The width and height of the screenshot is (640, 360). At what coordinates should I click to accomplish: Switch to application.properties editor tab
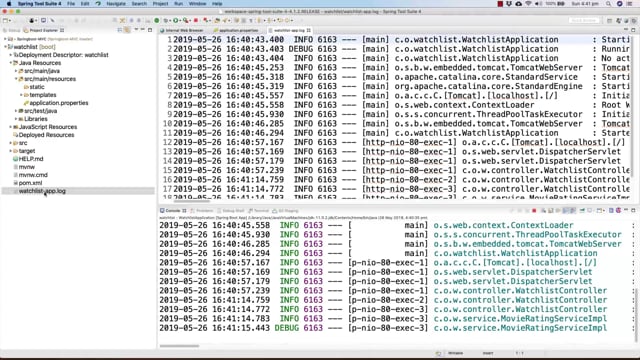236,30
